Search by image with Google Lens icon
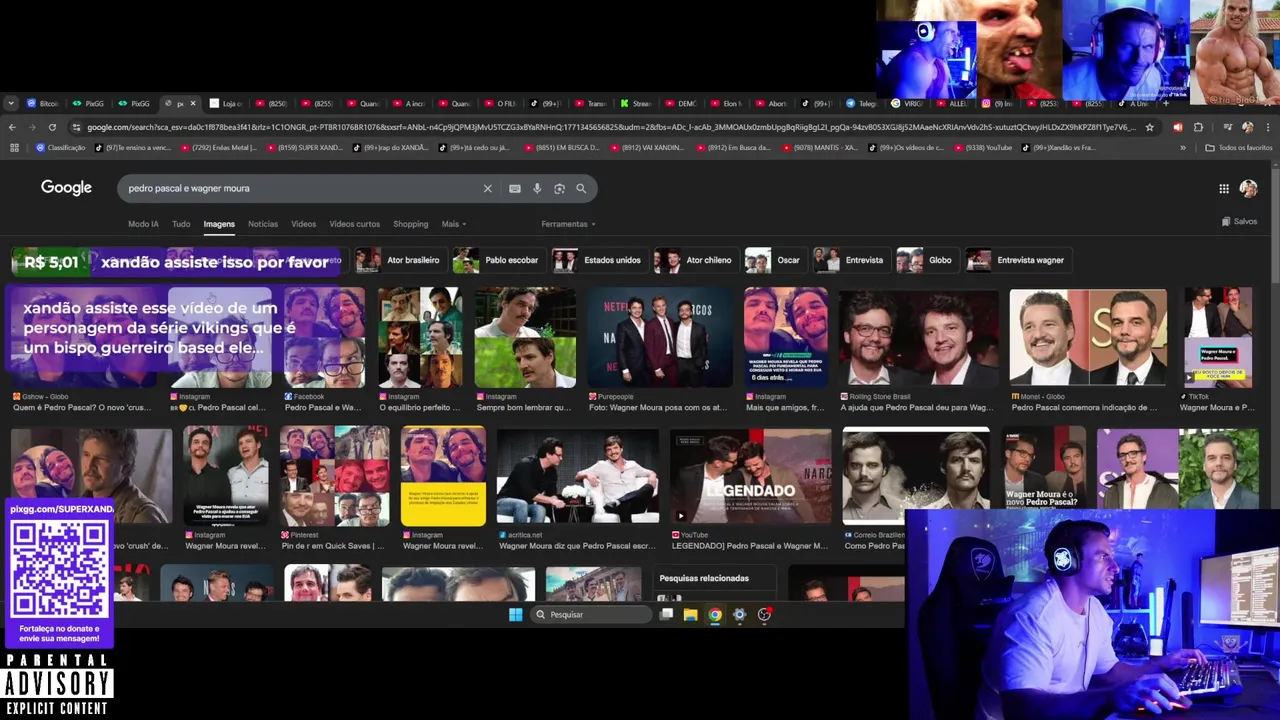 [x=559, y=188]
